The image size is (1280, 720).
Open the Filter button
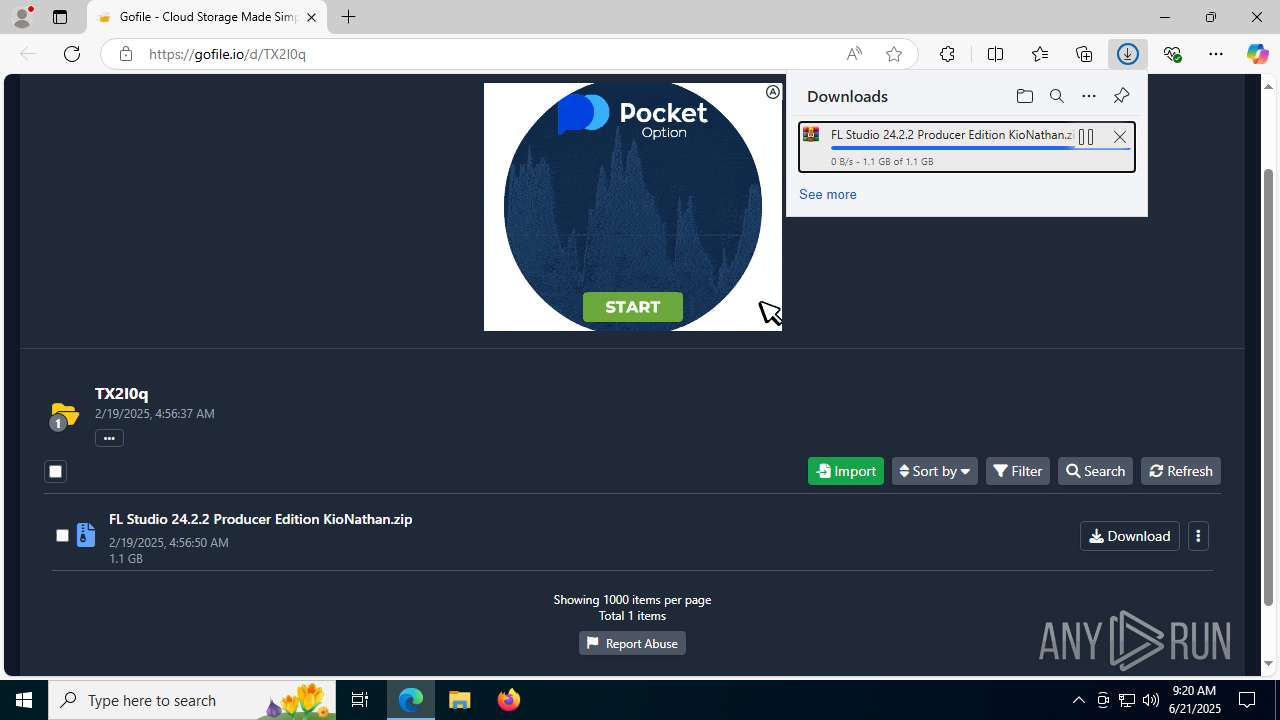pos(1018,471)
